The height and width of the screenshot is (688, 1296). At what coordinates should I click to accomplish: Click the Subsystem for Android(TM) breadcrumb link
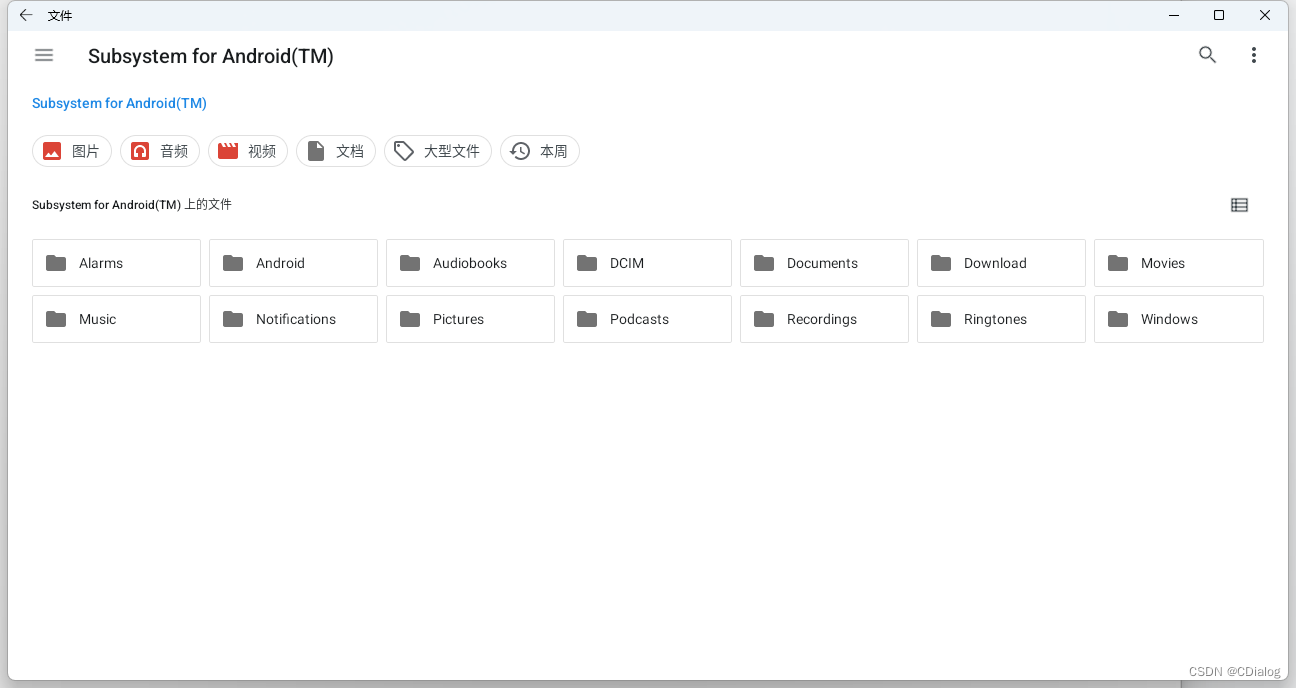[x=119, y=103]
